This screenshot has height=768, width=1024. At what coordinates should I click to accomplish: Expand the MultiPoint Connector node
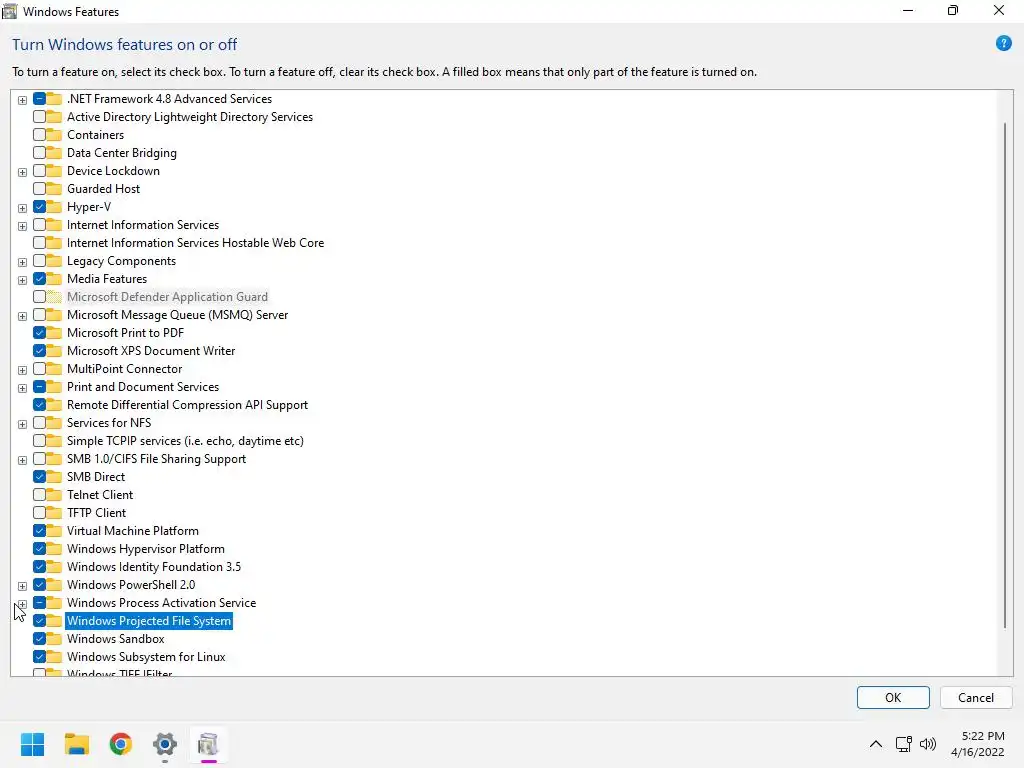(22, 370)
